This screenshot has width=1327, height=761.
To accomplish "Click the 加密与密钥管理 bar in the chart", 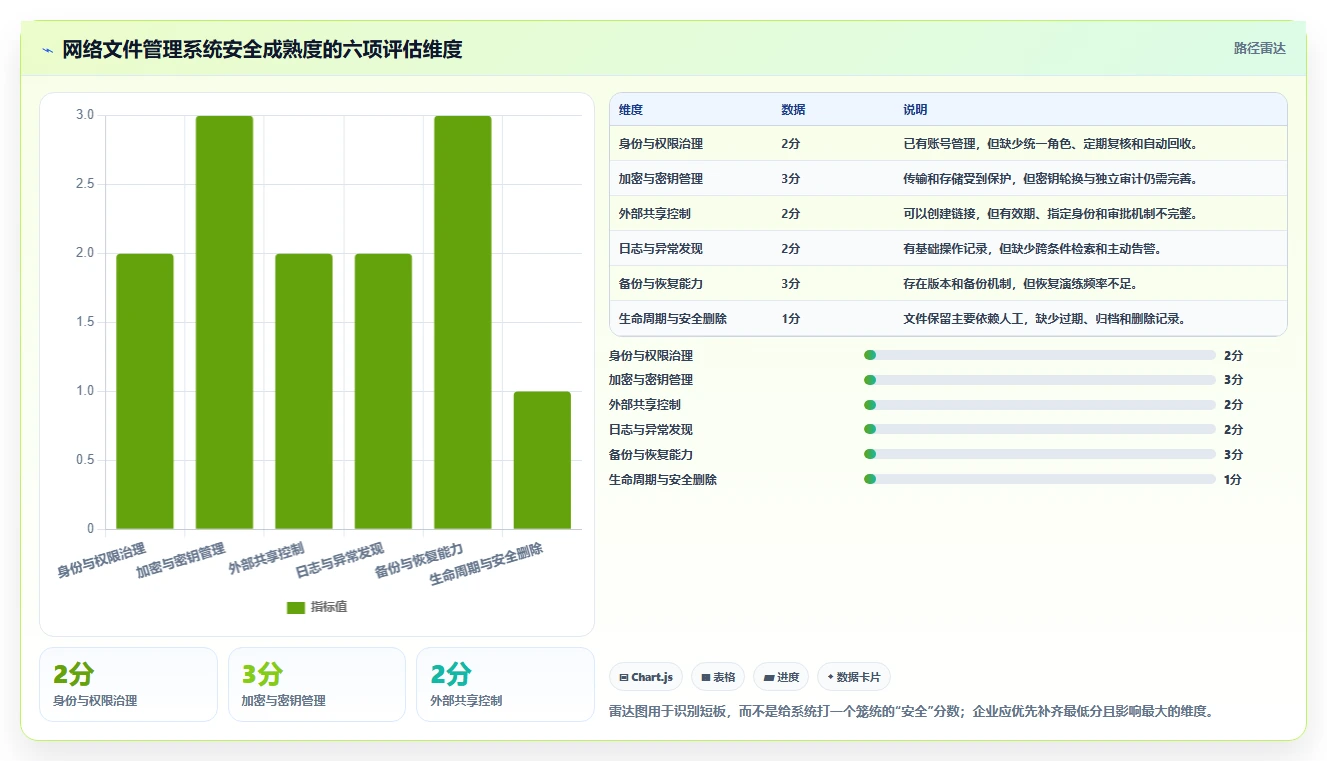I will [224, 322].
